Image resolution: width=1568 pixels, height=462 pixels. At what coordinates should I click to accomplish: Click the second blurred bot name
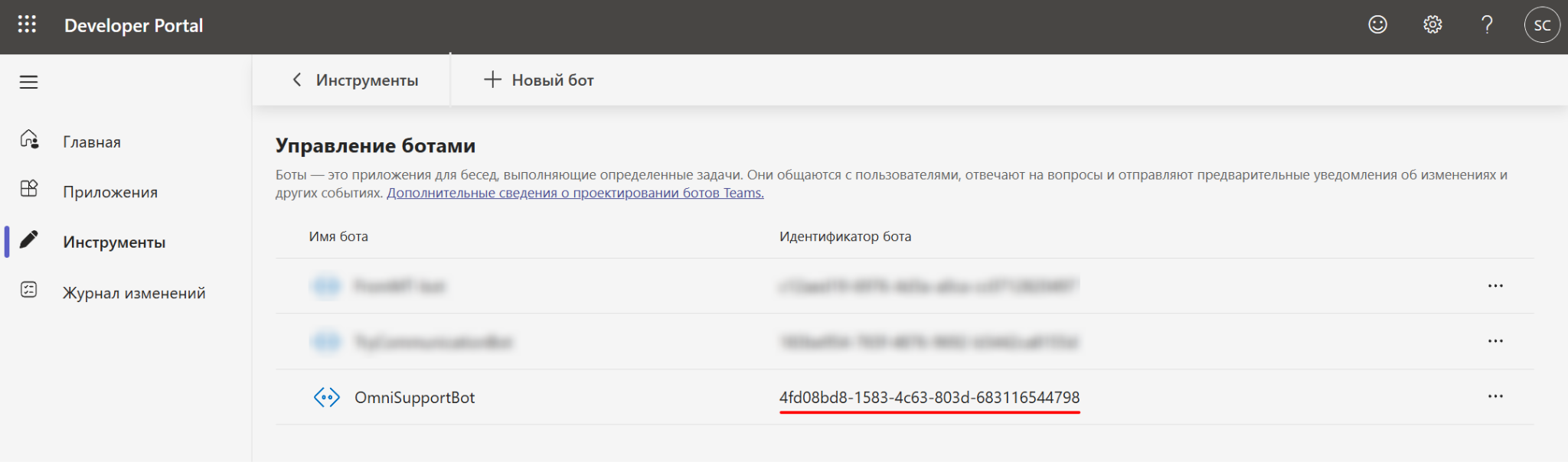click(x=433, y=342)
